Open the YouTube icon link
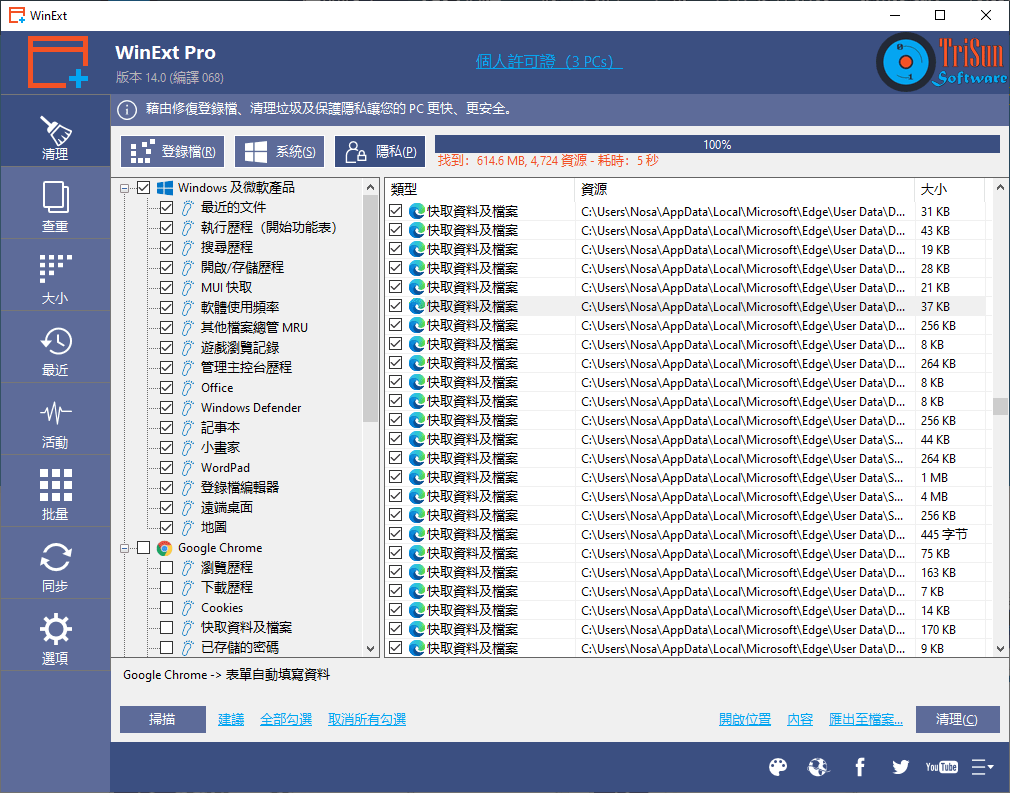The image size is (1010, 793). point(941,767)
